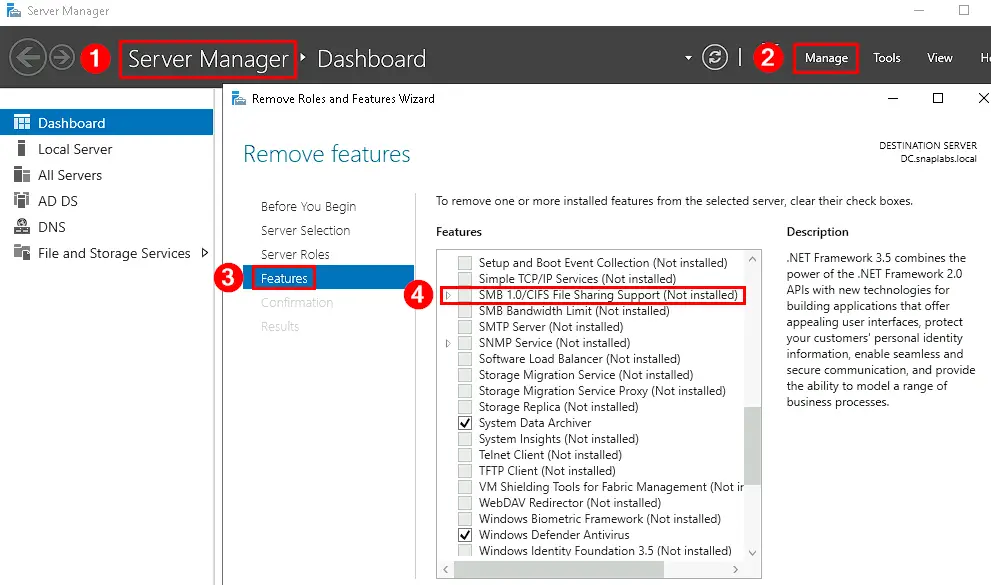
Task: Select the SMB Bandwidth Limit feature text
Action: pyautogui.click(x=574, y=311)
